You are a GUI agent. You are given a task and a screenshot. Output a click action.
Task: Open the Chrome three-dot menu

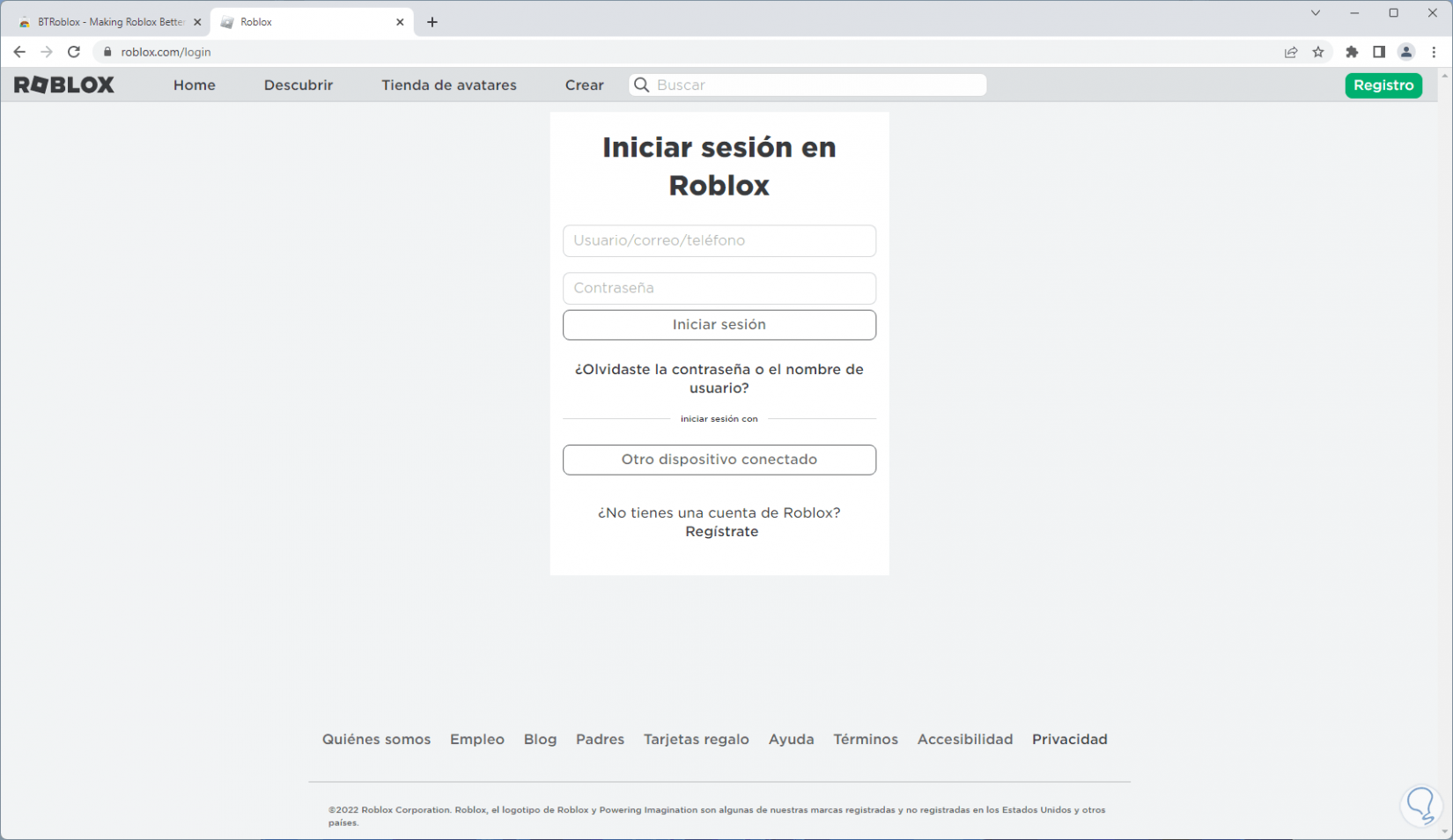click(1434, 52)
